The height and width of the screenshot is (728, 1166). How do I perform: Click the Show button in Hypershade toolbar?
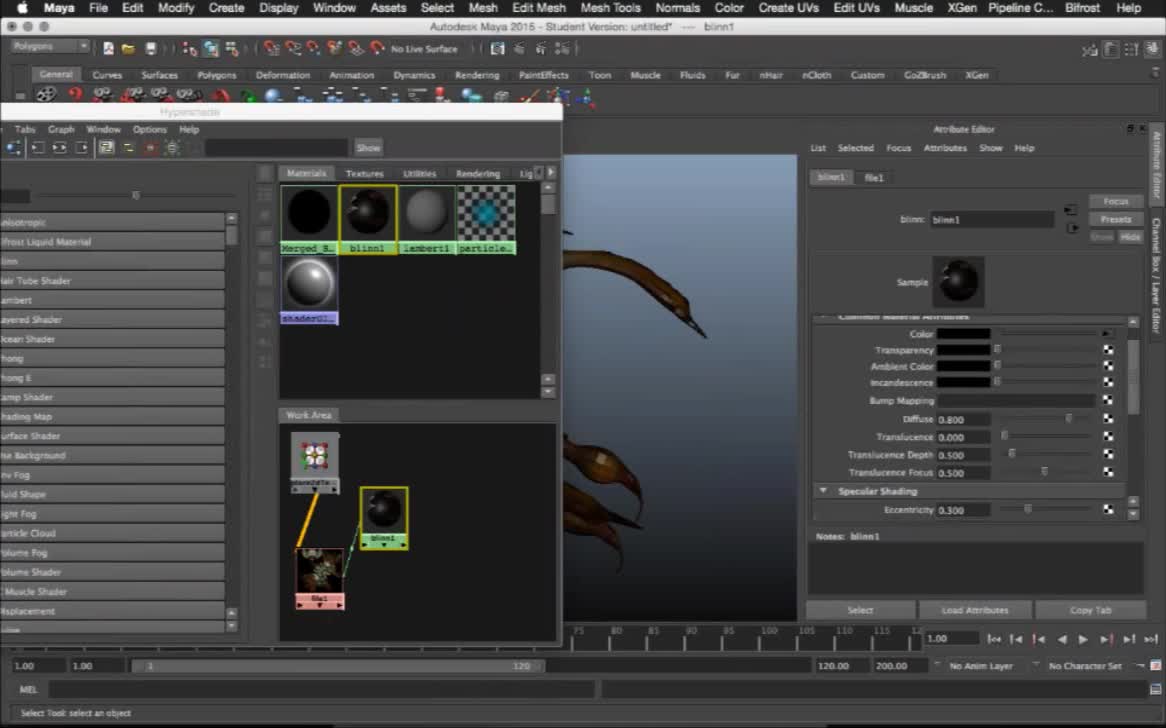pos(368,147)
